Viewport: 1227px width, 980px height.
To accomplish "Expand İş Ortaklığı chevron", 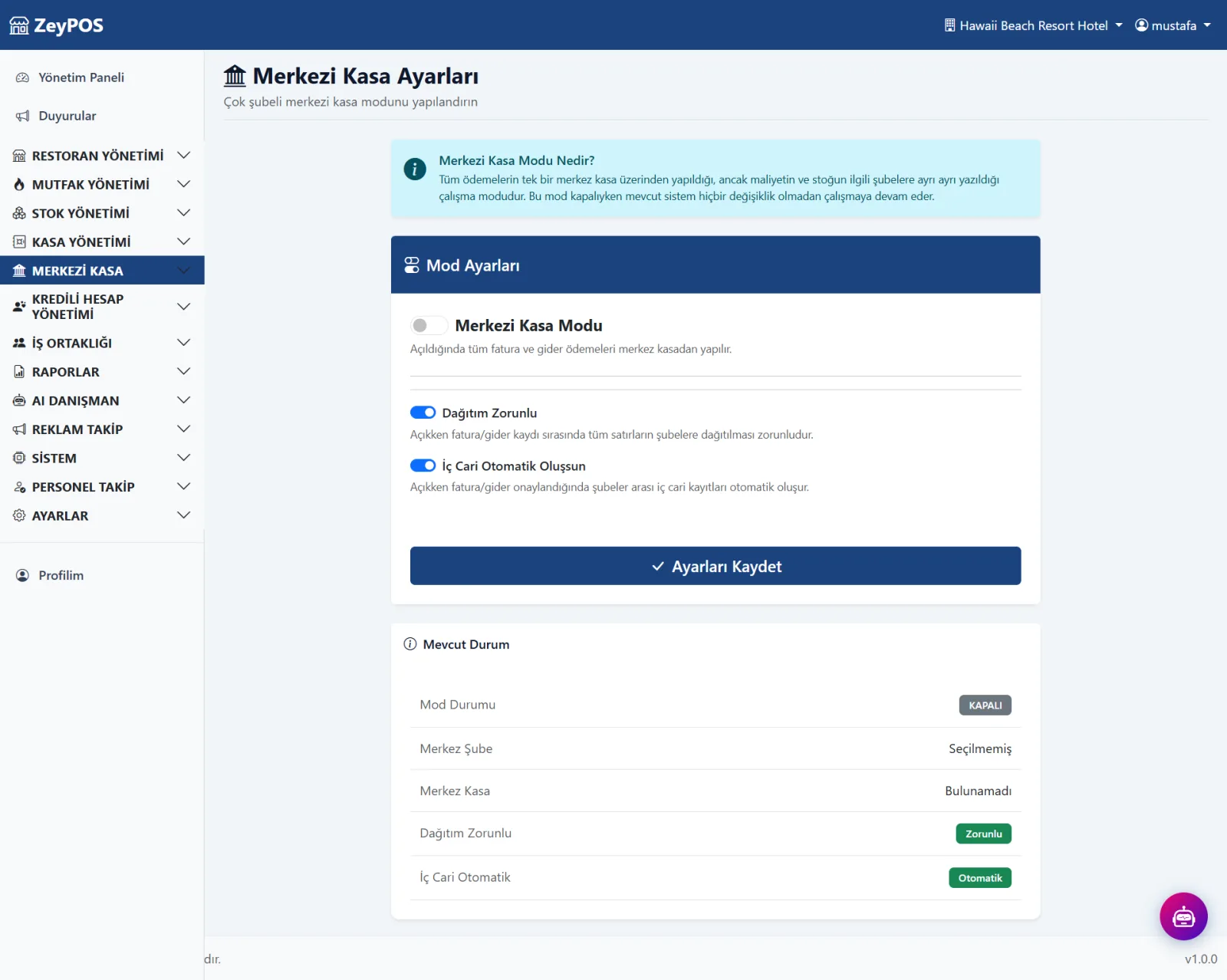I will coord(183,343).
